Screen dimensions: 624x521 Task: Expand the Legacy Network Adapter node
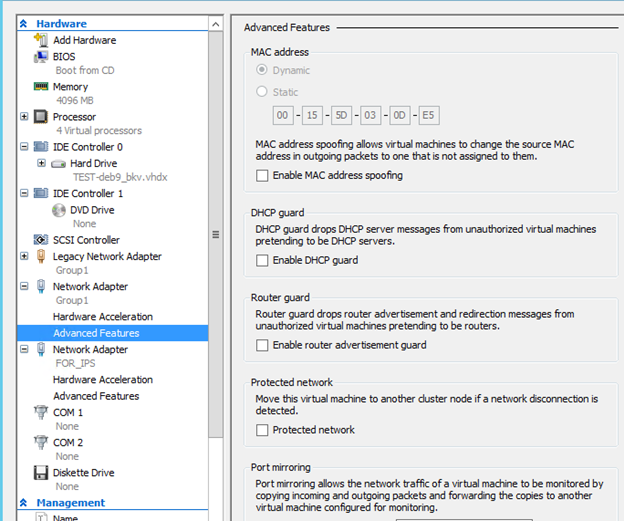24,256
